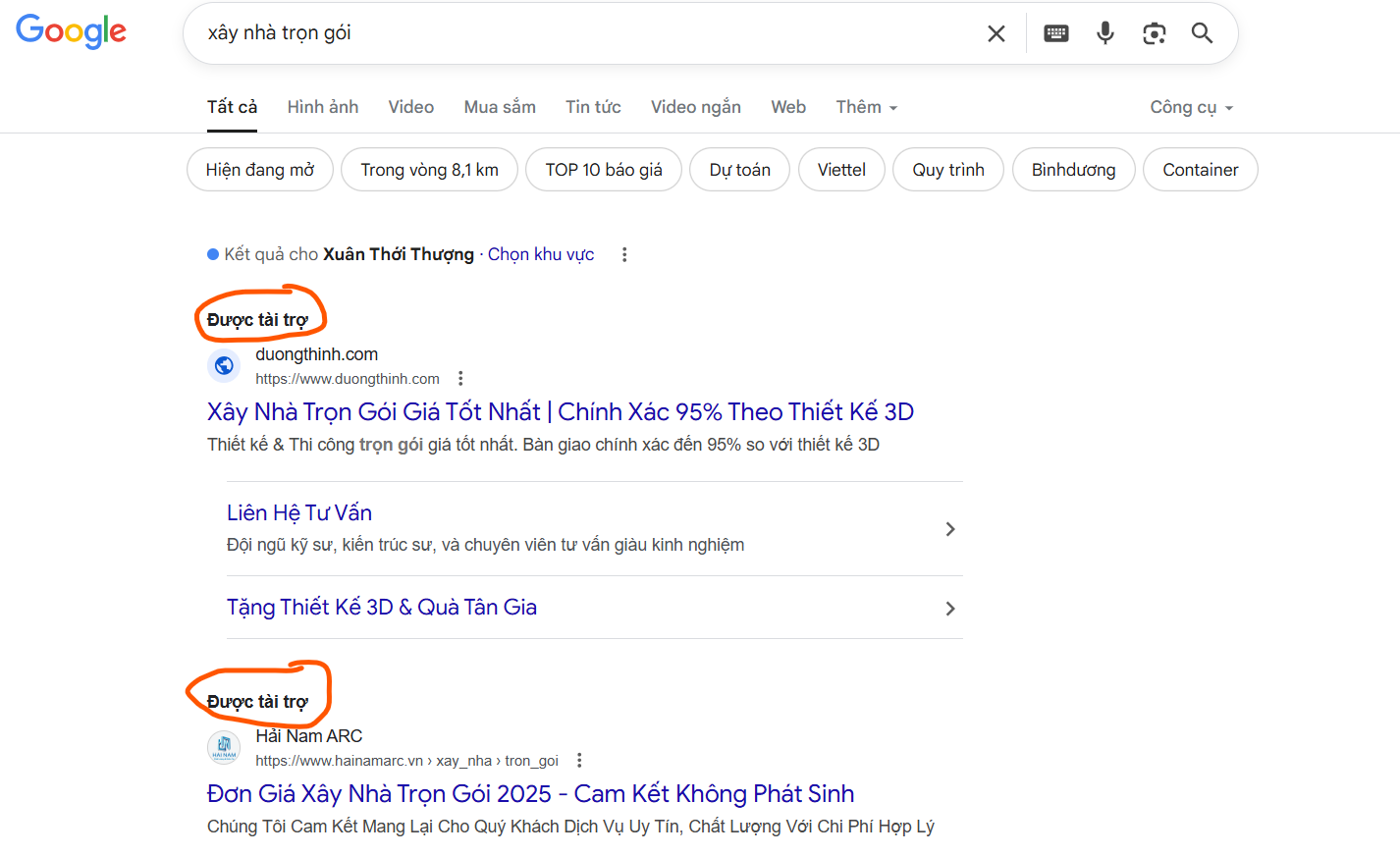Open three-dot options for duongthinh.com ad
Screen dimensions: 1400x856
click(460, 379)
